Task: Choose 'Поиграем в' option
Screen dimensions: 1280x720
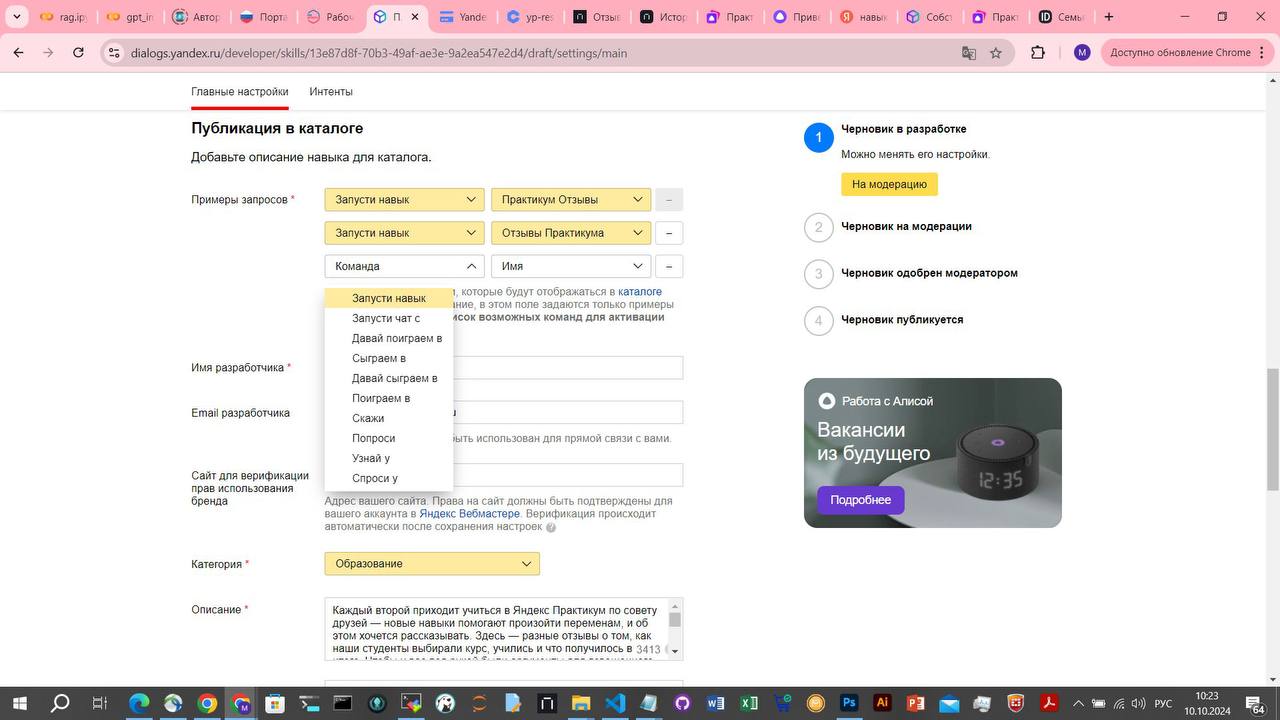Action: pos(389,398)
